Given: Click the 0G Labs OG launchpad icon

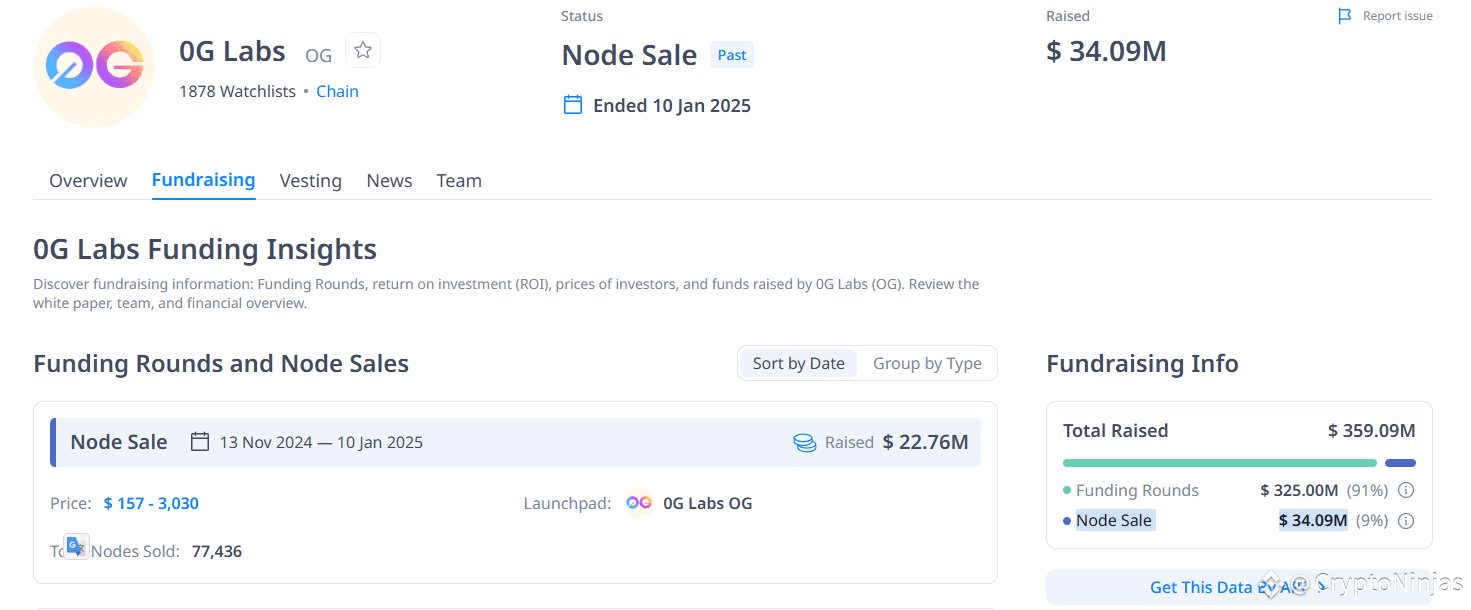Looking at the screenshot, I should [x=639, y=503].
